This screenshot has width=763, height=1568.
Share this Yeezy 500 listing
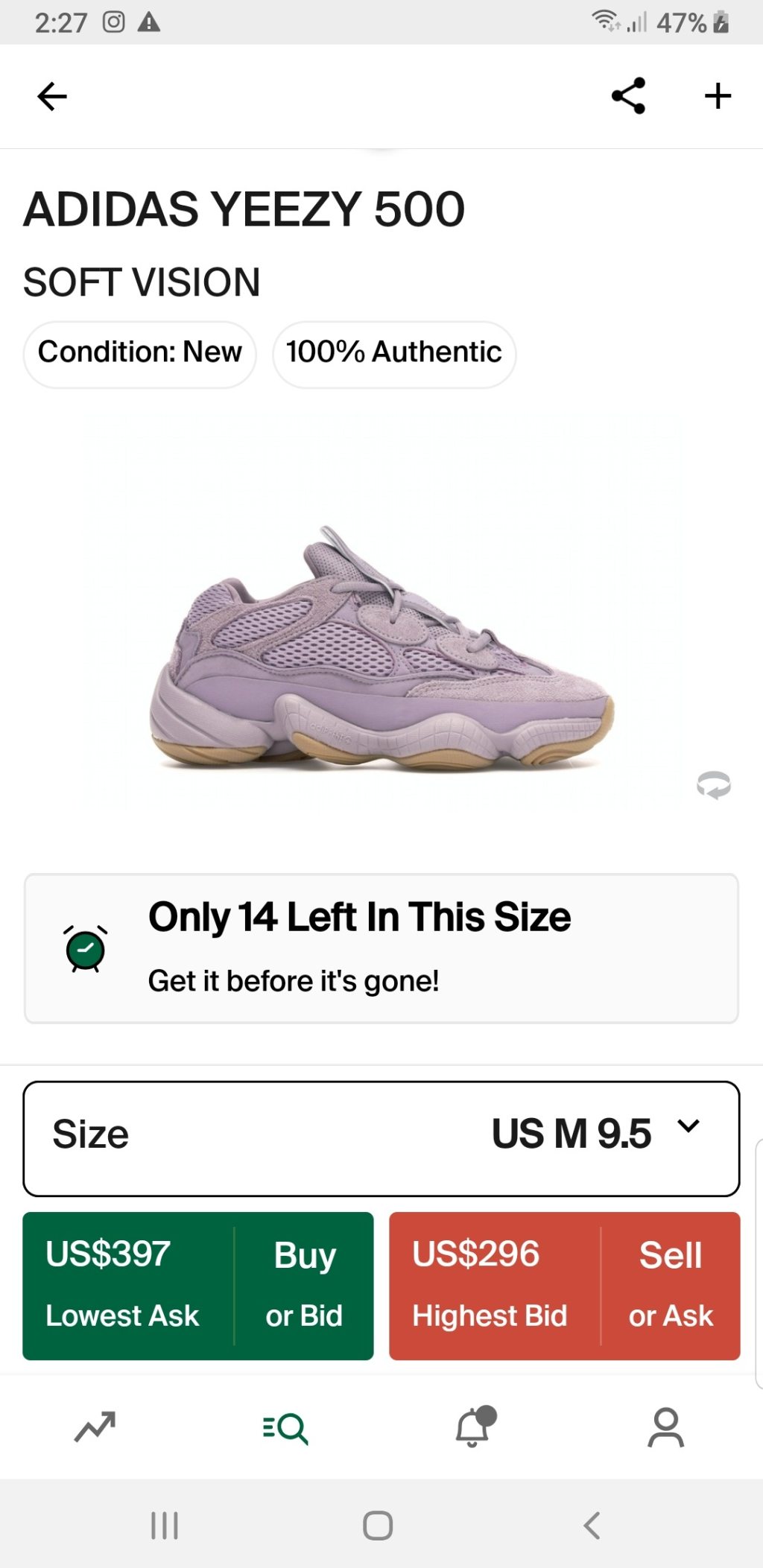point(628,96)
